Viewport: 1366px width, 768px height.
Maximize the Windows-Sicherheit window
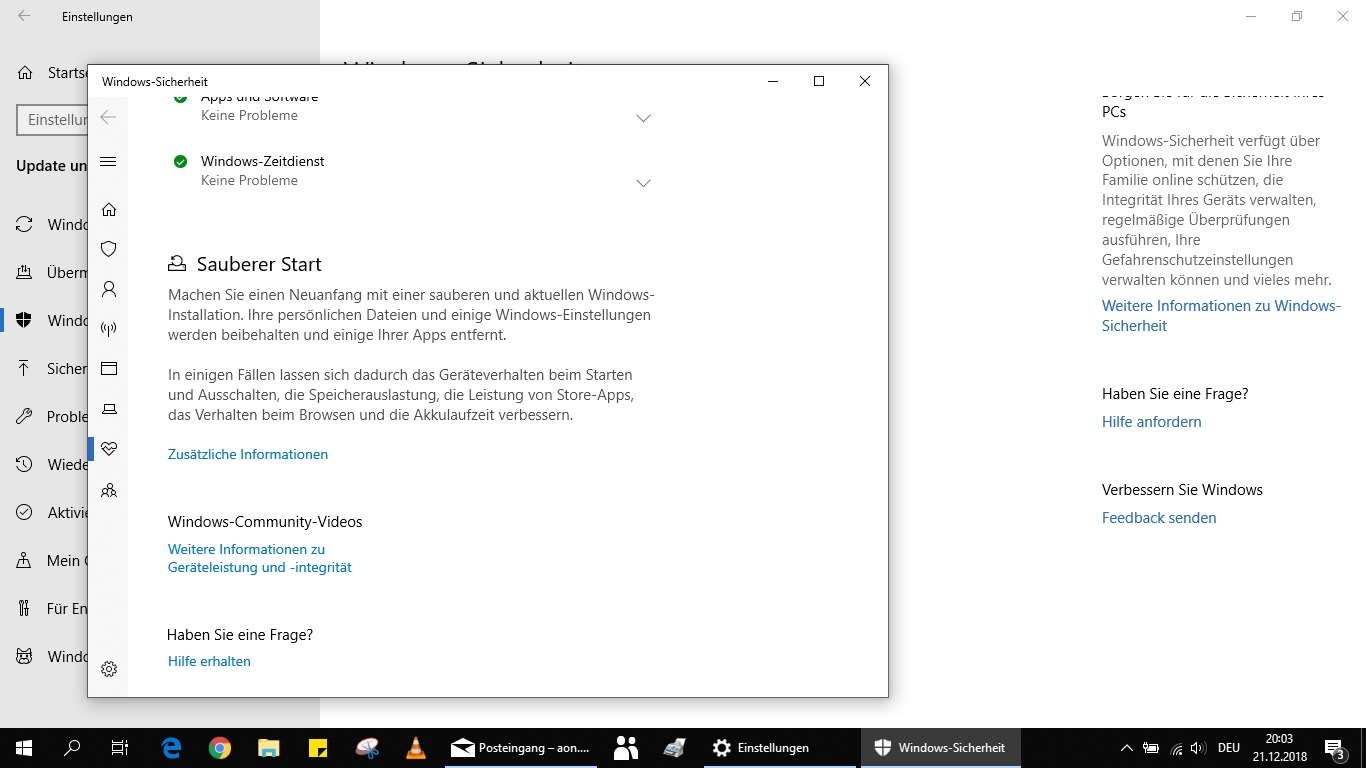tap(819, 81)
